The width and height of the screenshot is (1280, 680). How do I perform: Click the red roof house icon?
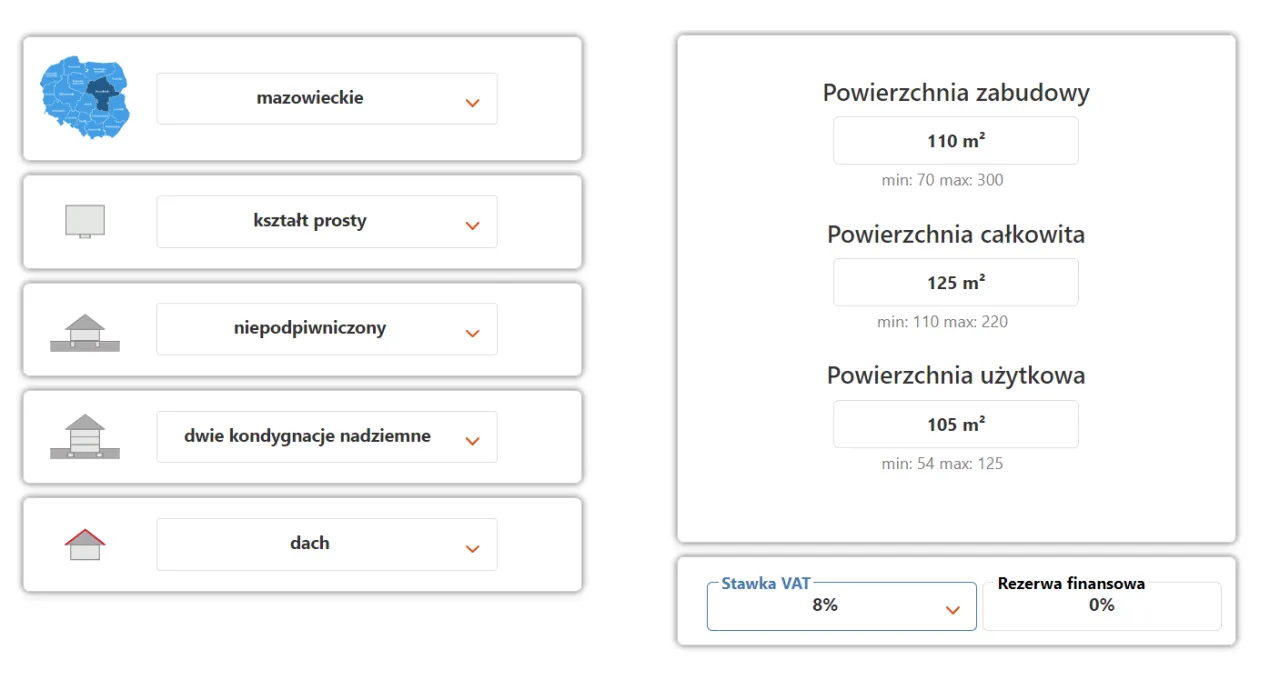click(85, 545)
